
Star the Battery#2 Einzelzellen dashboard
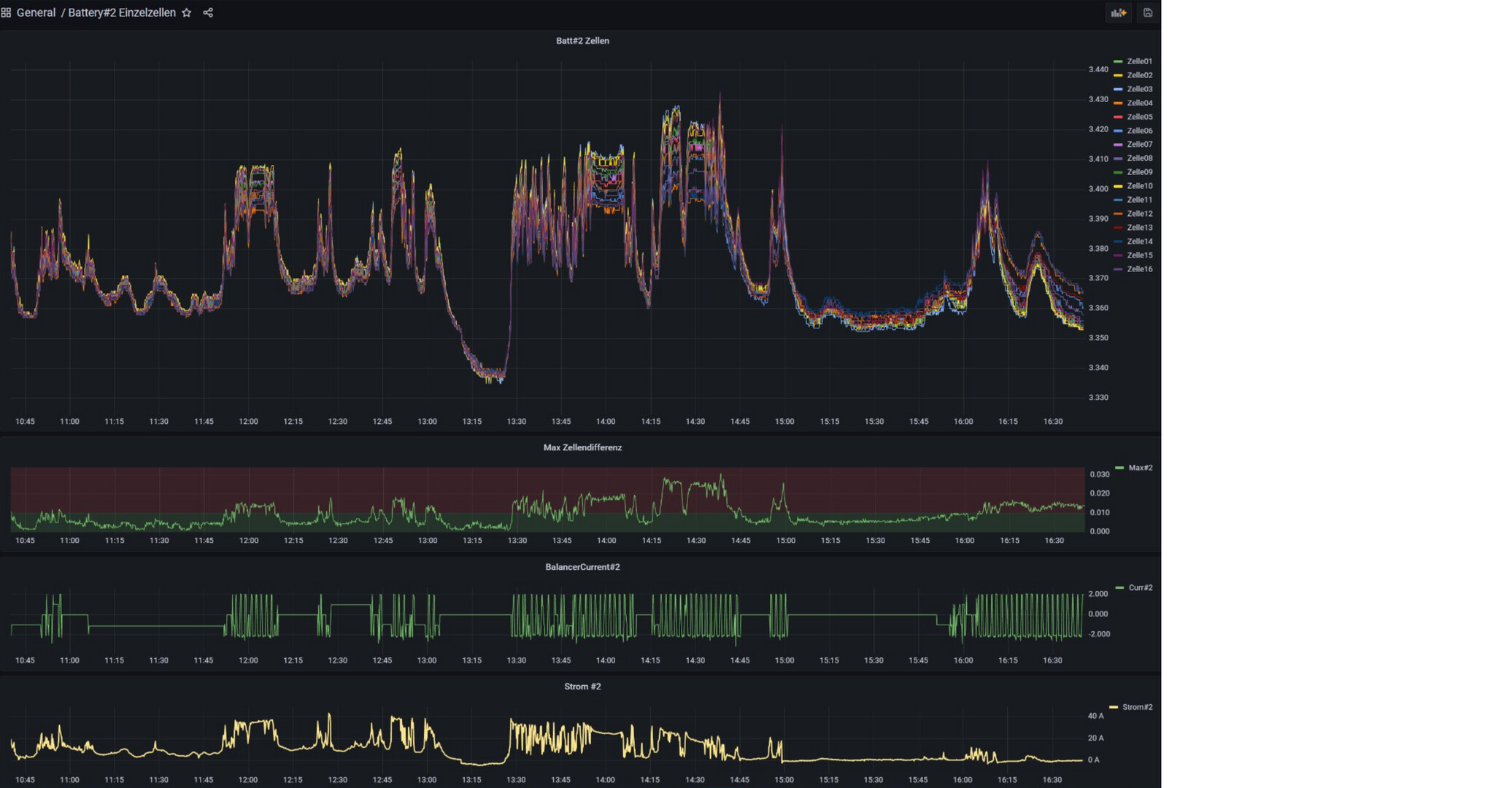187,12
